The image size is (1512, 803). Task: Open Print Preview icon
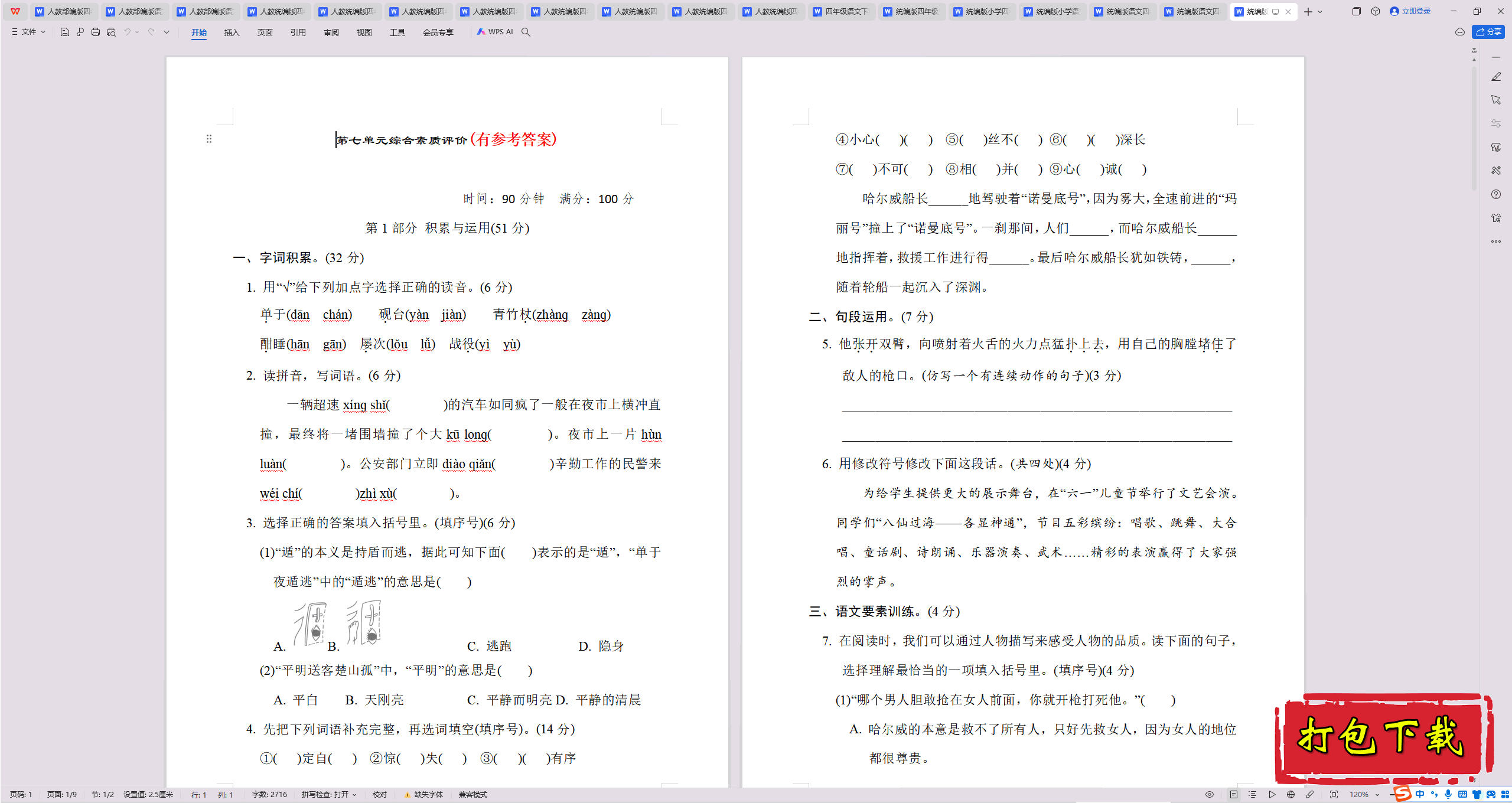(111, 32)
